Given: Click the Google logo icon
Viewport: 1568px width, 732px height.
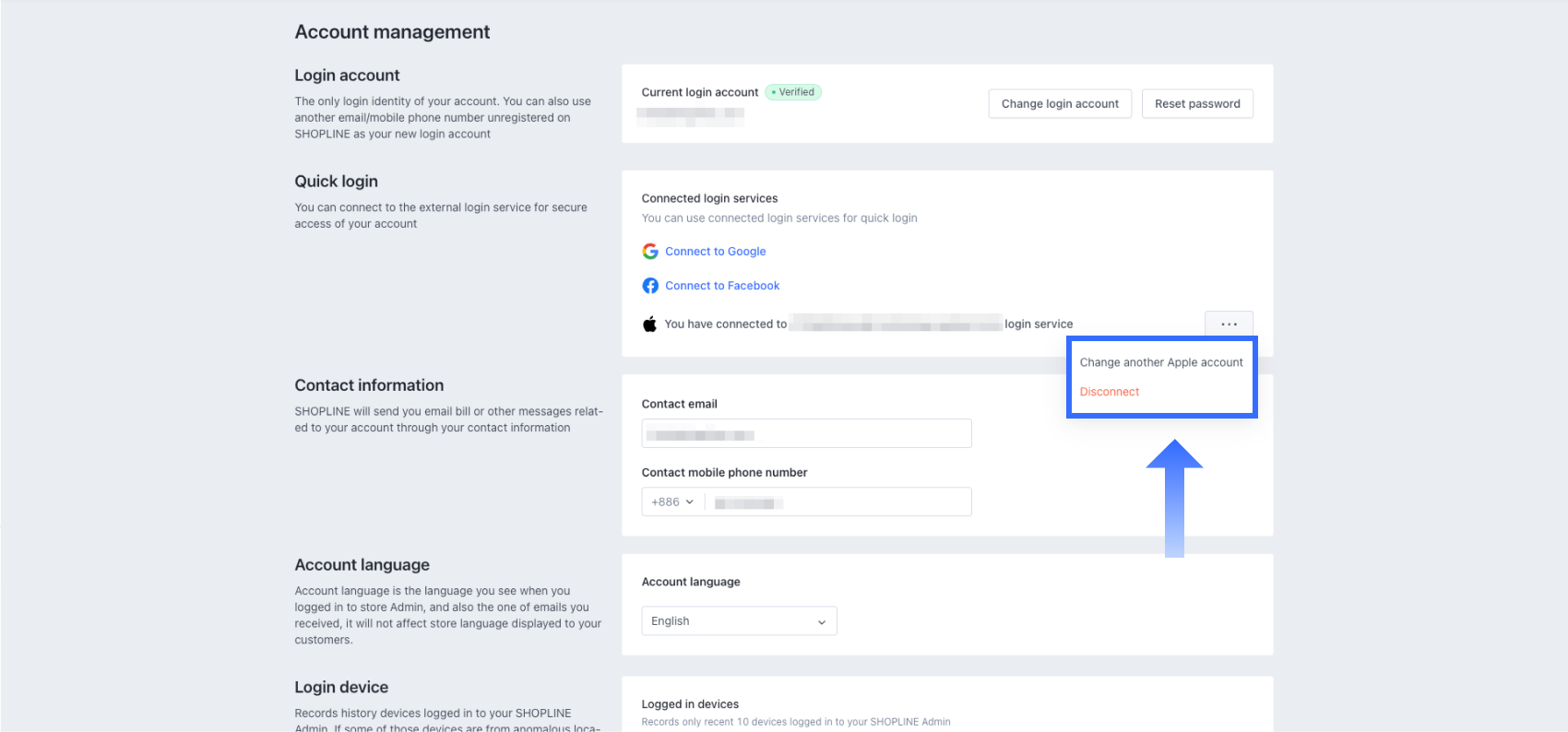Looking at the screenshot, I should click(650, 252).
